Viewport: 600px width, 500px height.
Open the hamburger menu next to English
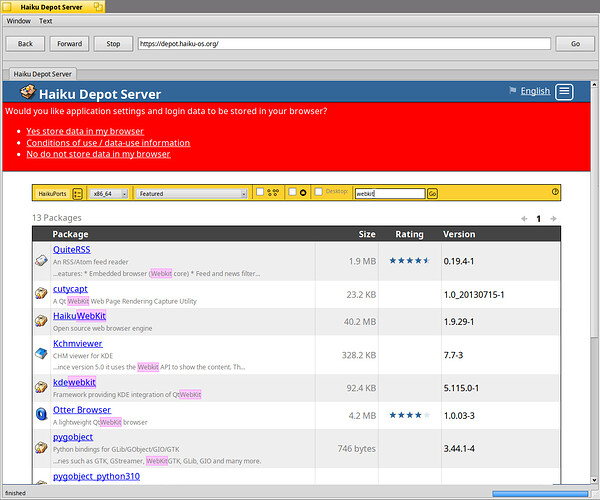(564, 92)
